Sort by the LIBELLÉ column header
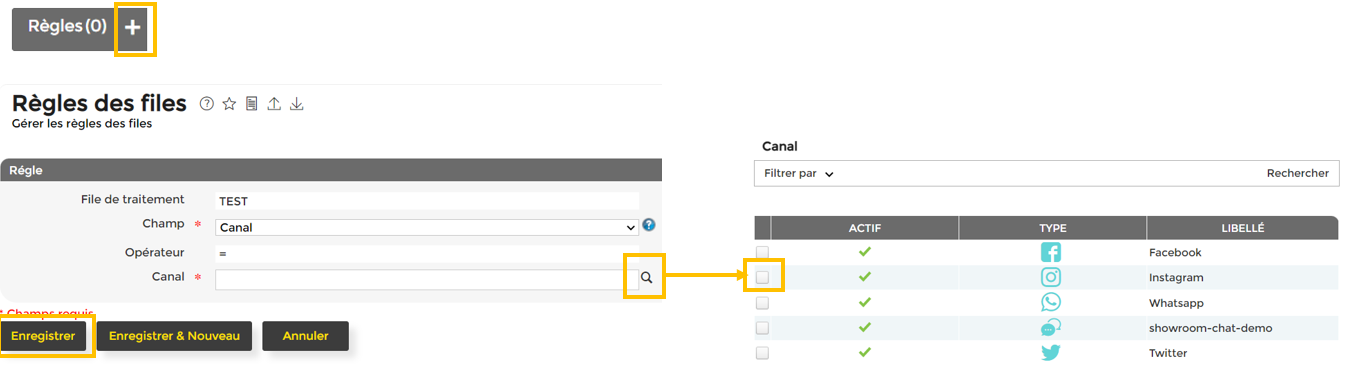 click(x=1242, y=228)
